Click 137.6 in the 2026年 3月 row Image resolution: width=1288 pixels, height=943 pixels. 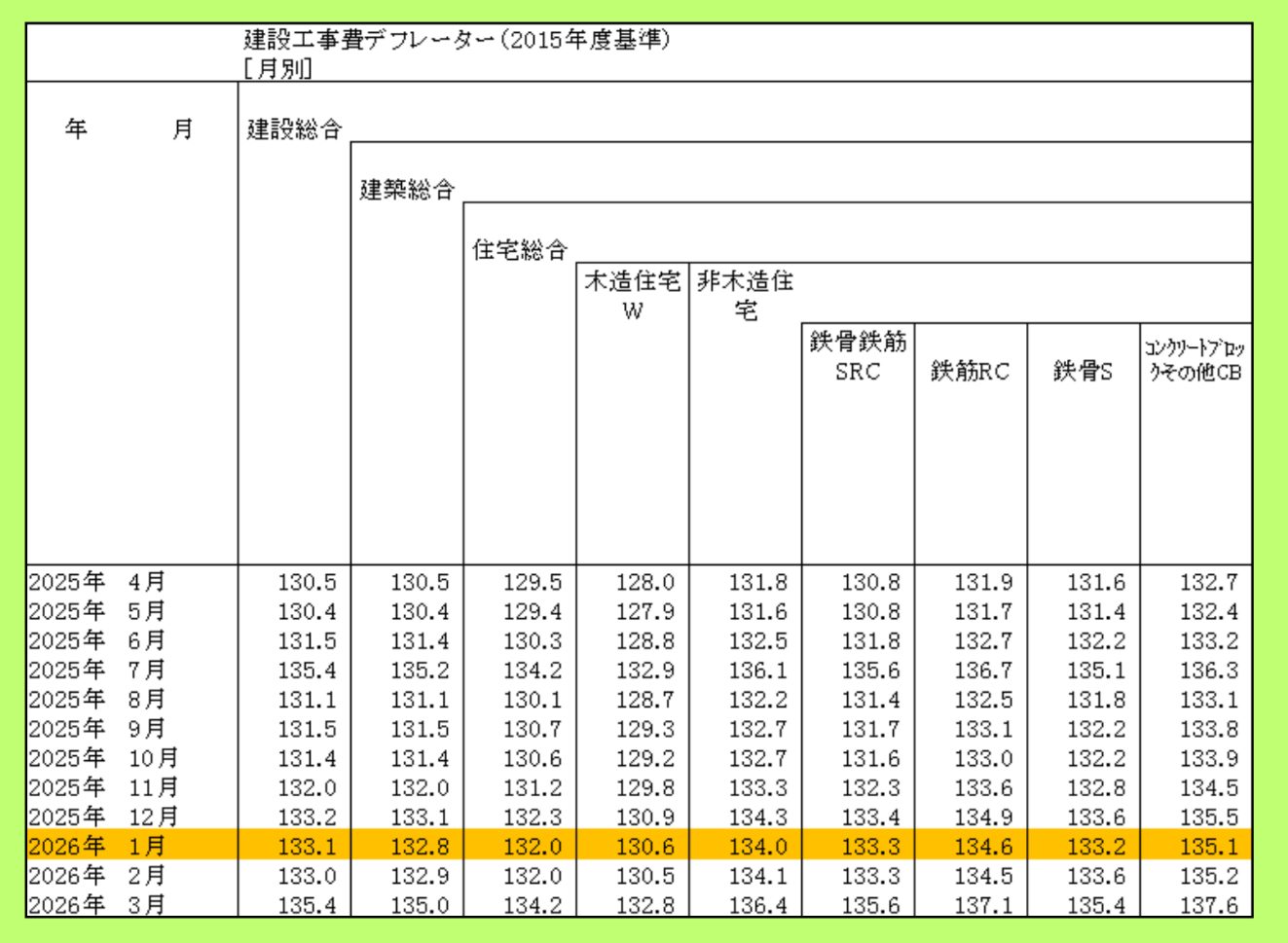coord(1209,905)
